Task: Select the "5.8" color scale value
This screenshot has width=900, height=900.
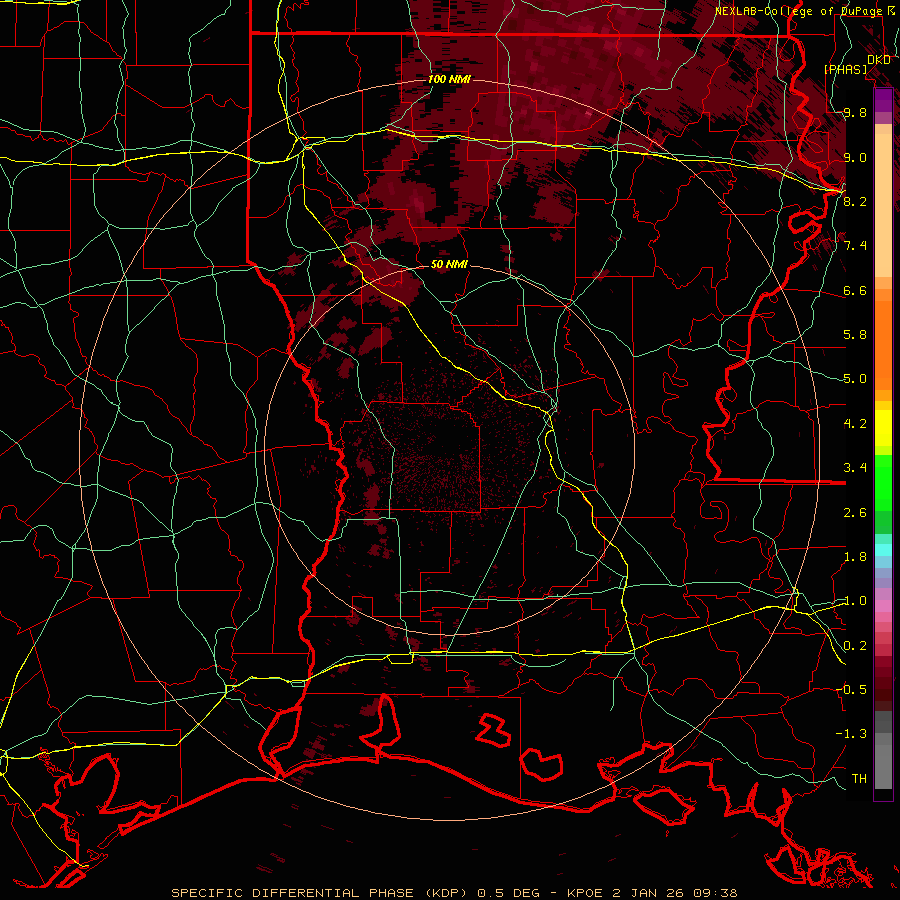Action: [x=855, y=335]
